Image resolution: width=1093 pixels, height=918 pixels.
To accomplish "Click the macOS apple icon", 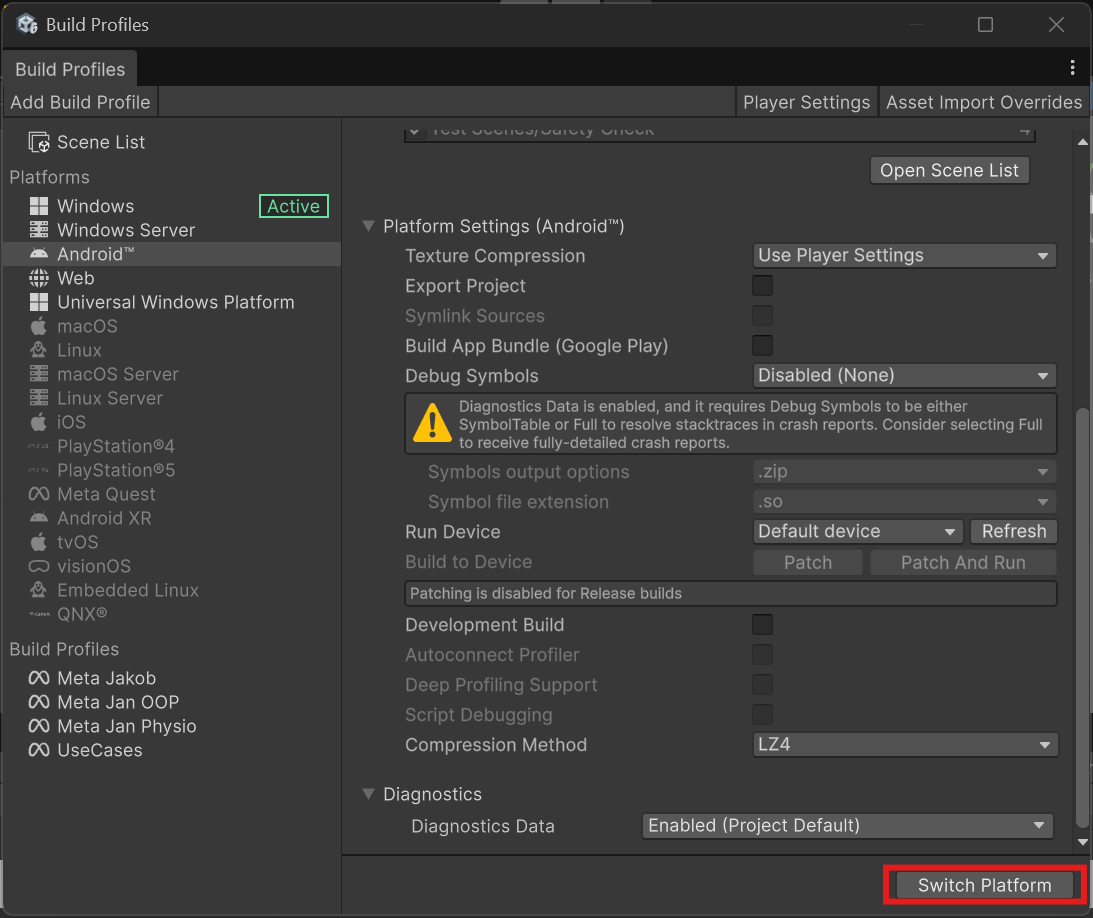I will (x=39, y=326).
